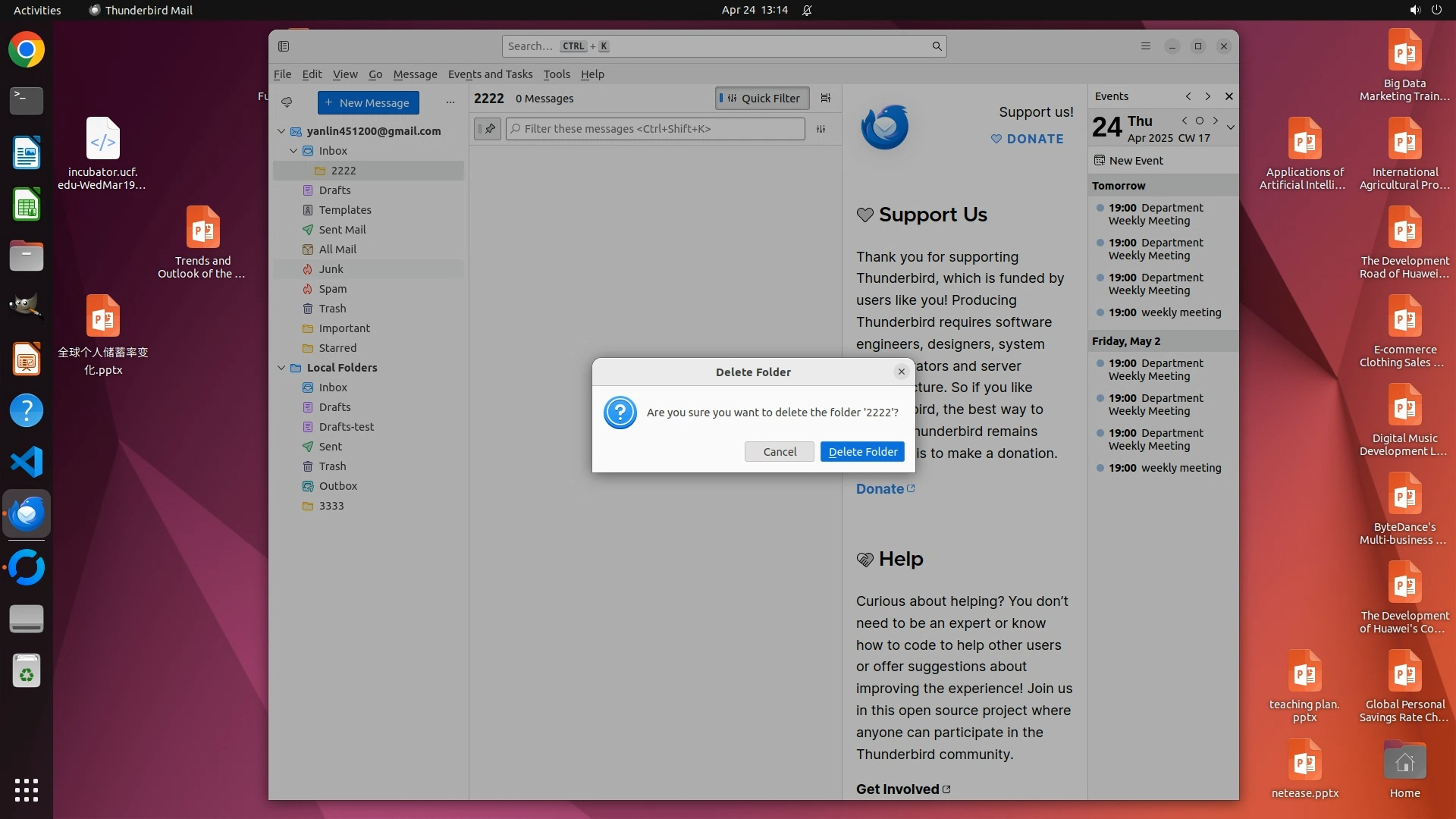Toggle the Quick Filter button
The width and height of the screenshot is (1456, 819).
point(762,98)
